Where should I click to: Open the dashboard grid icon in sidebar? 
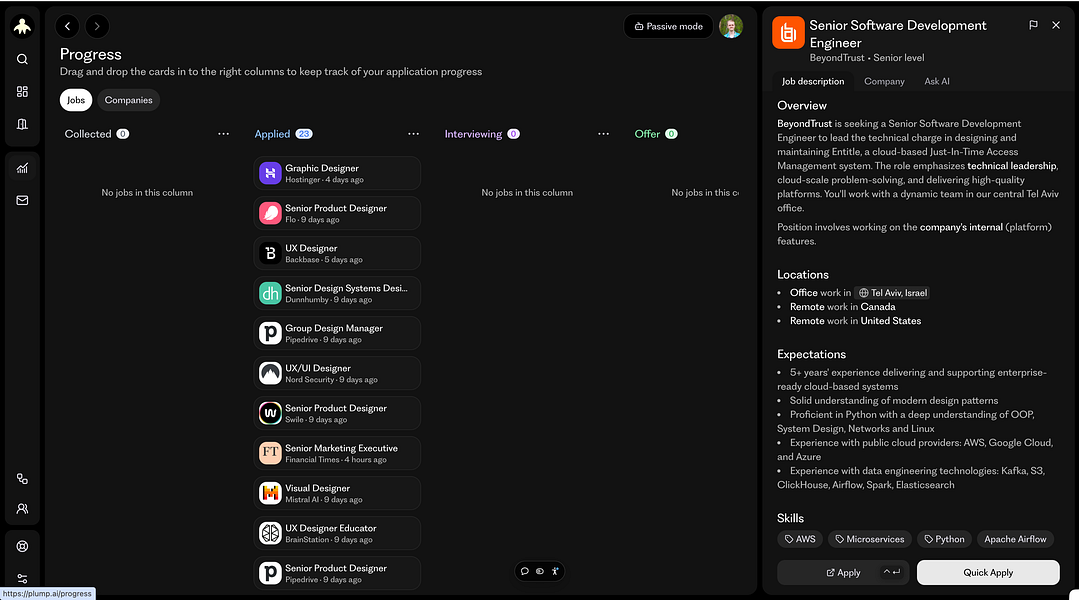click(22, 92)
